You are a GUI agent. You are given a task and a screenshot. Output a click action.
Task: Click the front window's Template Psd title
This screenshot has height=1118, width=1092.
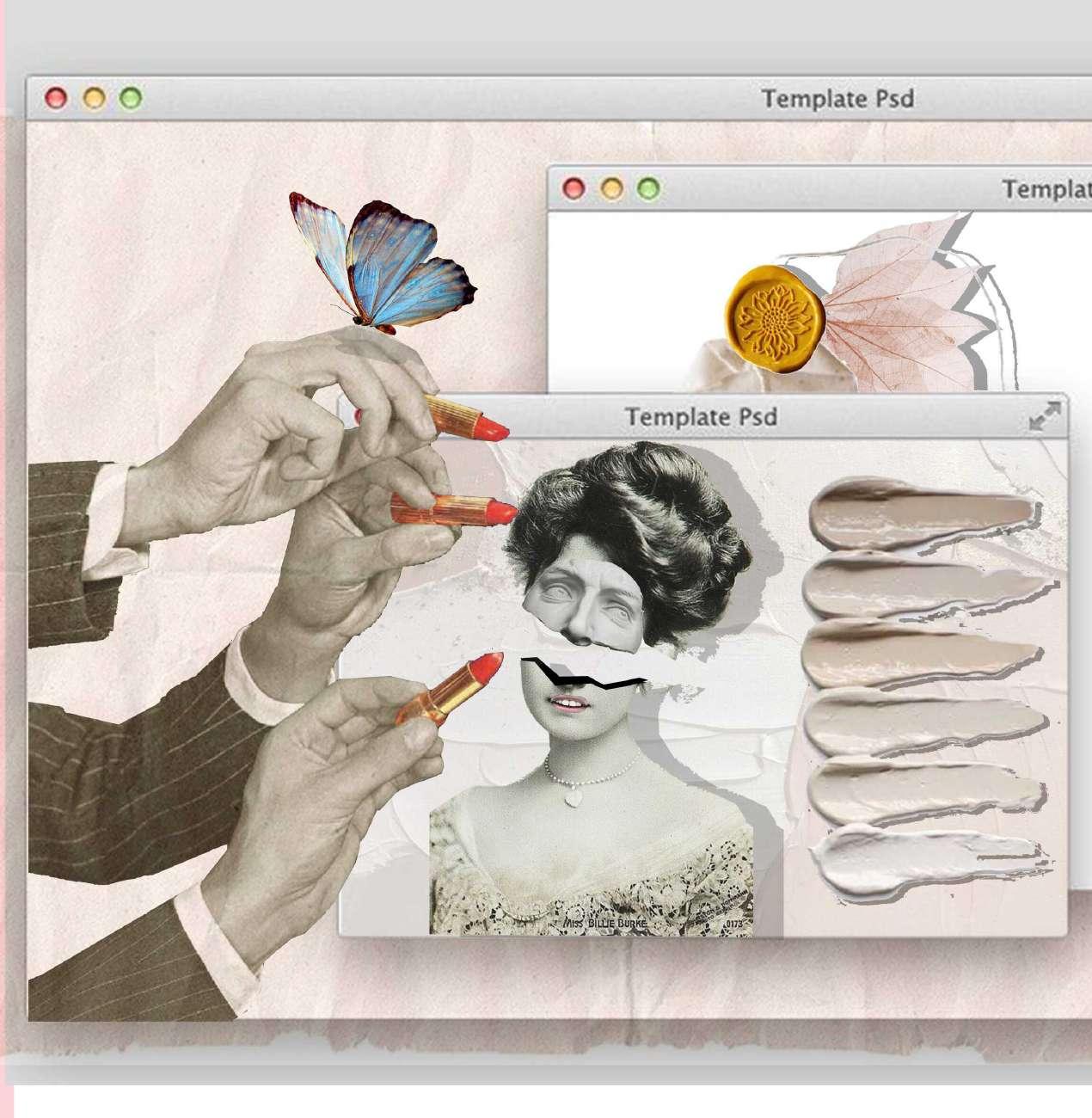tap(702, 417)
